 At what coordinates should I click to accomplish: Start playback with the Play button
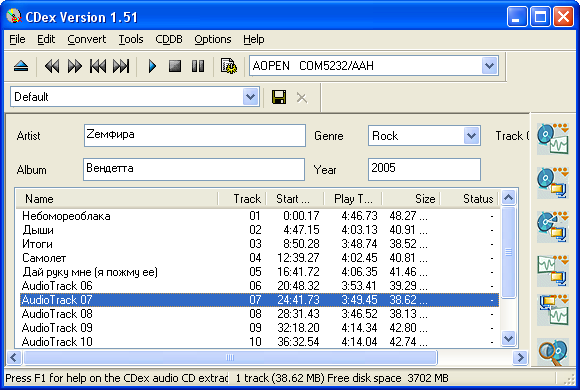coord(152,67)
